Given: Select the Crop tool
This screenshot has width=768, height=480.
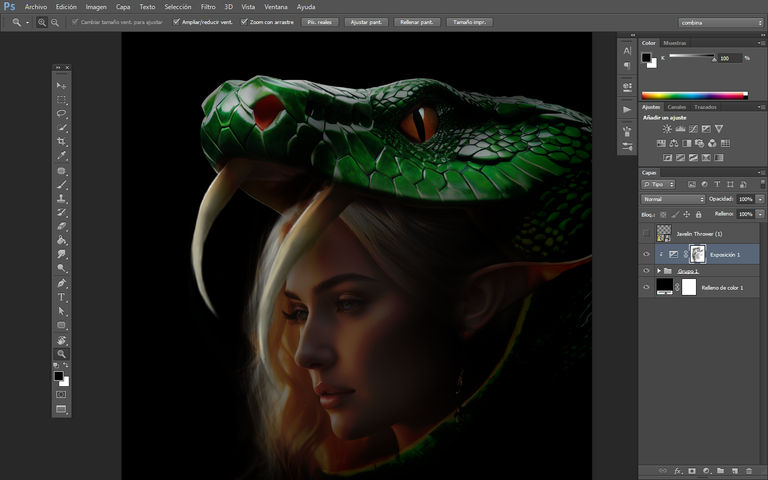Looking at the screenshot, I should pos(61,142).
